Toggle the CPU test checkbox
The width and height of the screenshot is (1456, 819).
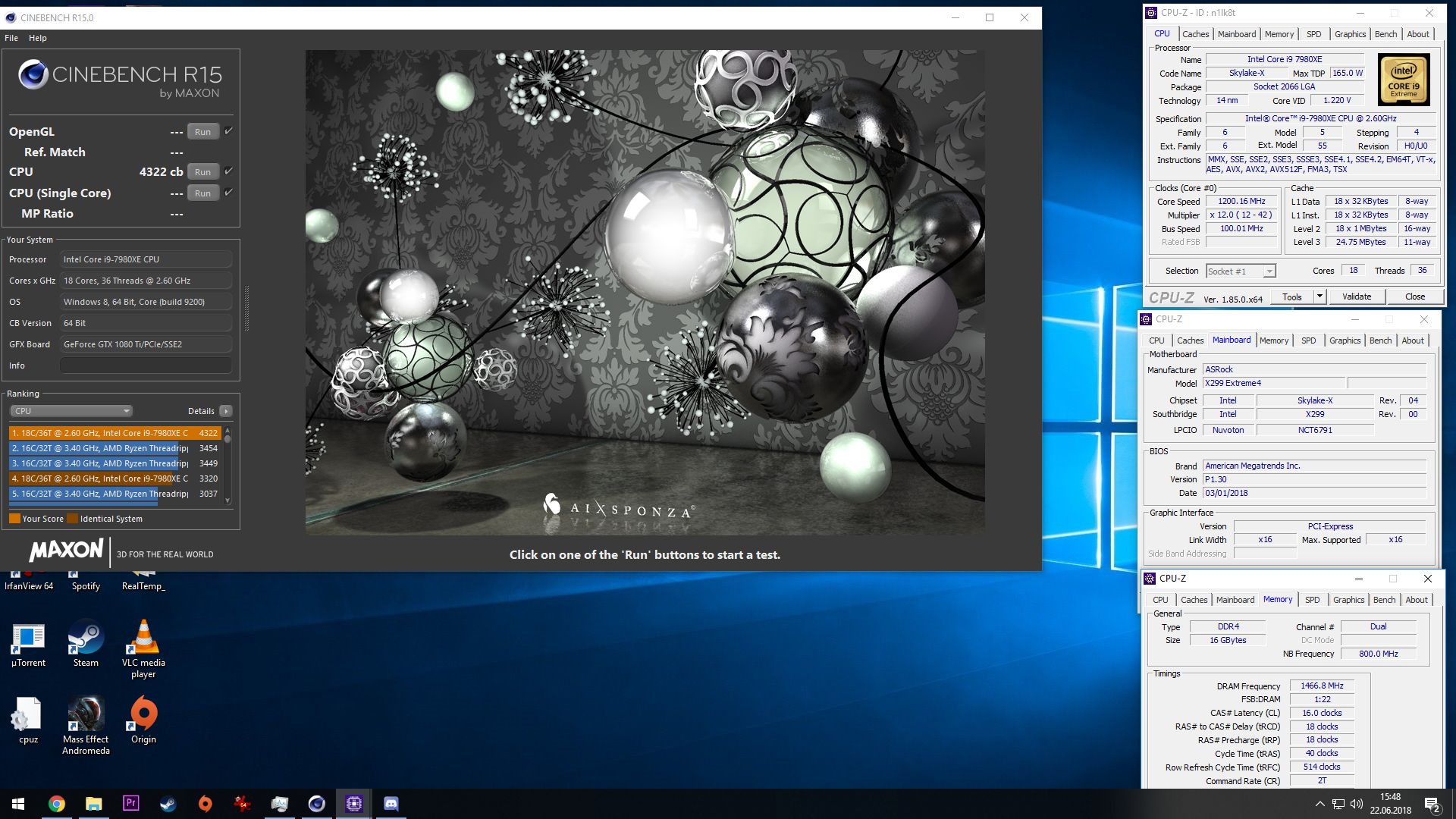pos(228,171)
